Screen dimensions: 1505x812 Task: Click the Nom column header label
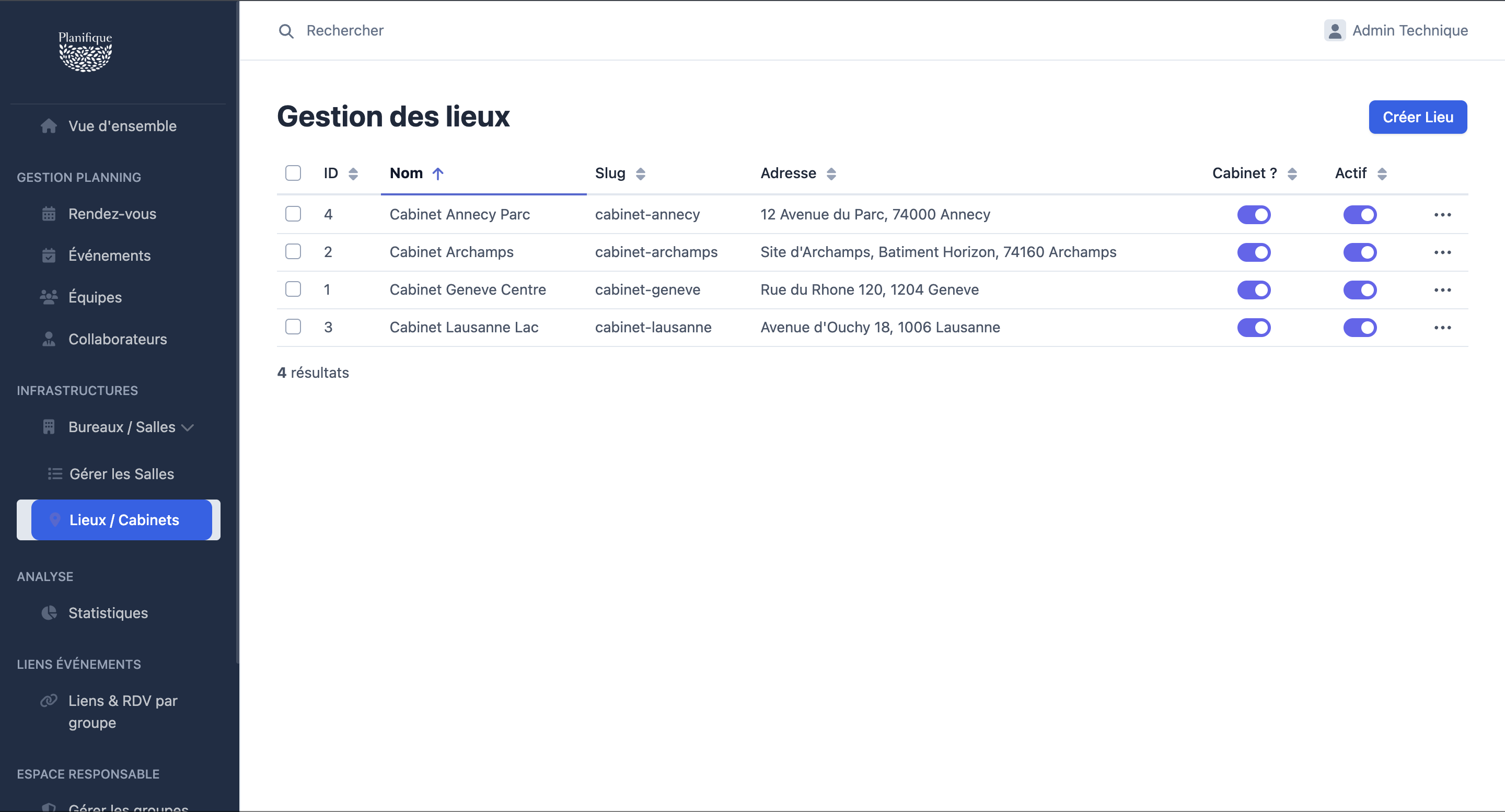(406, 173)
